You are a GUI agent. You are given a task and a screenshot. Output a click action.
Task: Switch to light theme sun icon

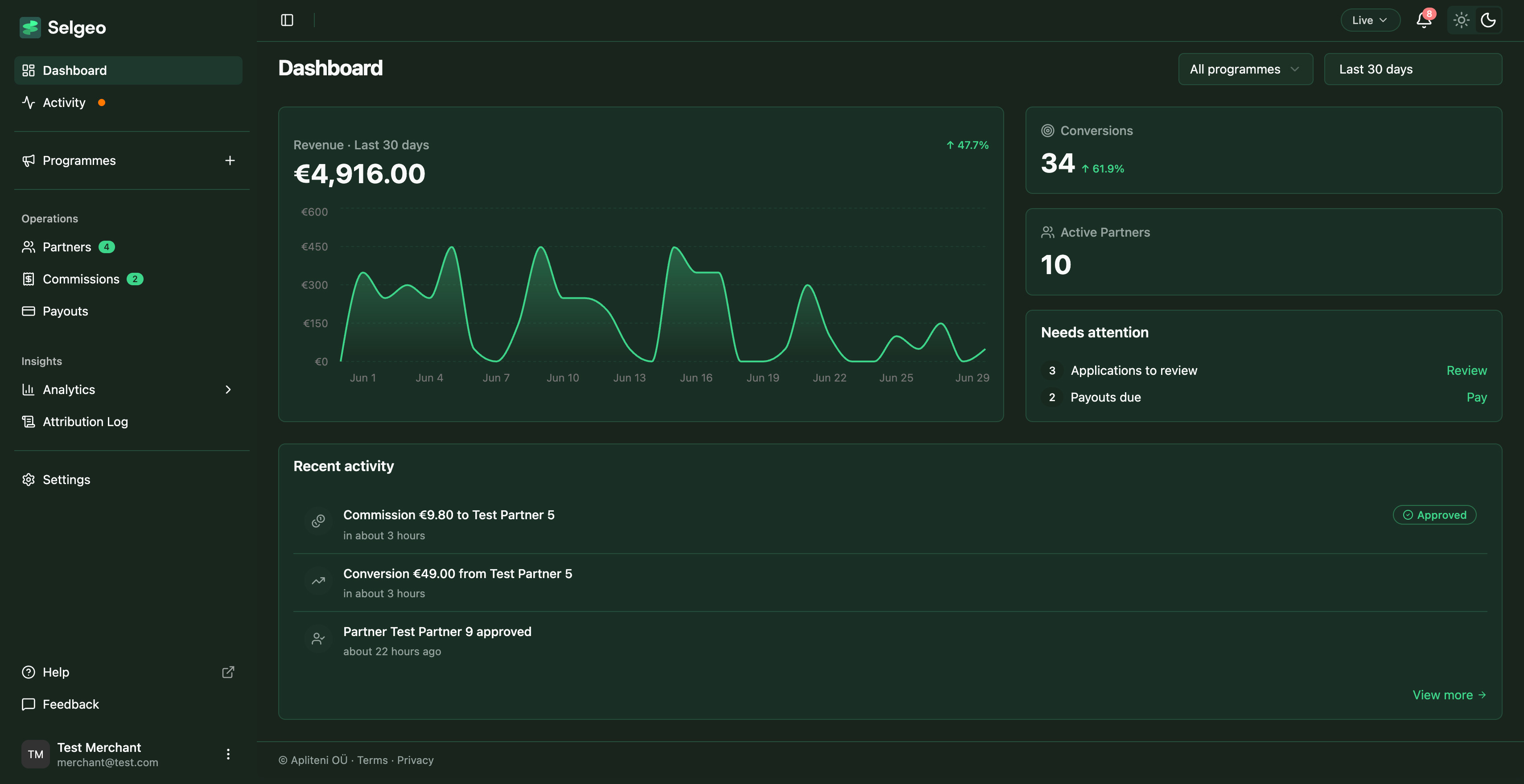click(x=1461, y=20)
